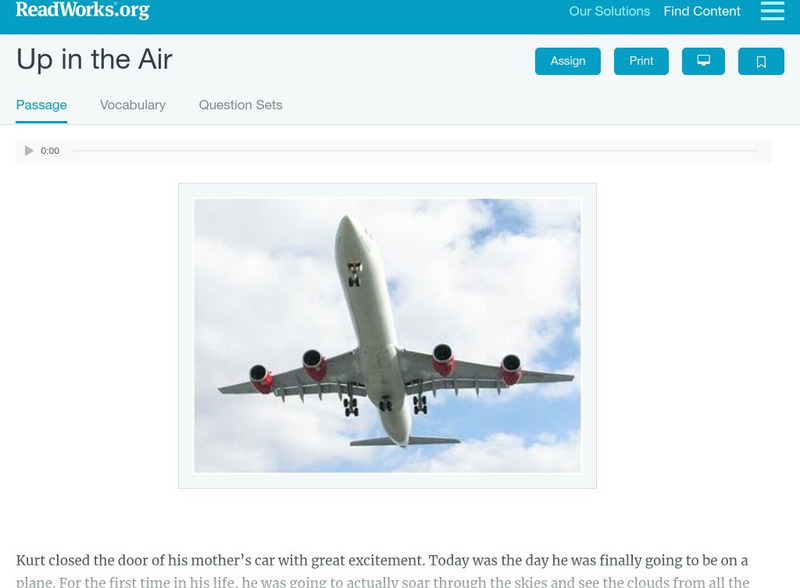This screenshot has height=588, width=800.
Task: Play the passage audio
Action: [x=29, y=151]
